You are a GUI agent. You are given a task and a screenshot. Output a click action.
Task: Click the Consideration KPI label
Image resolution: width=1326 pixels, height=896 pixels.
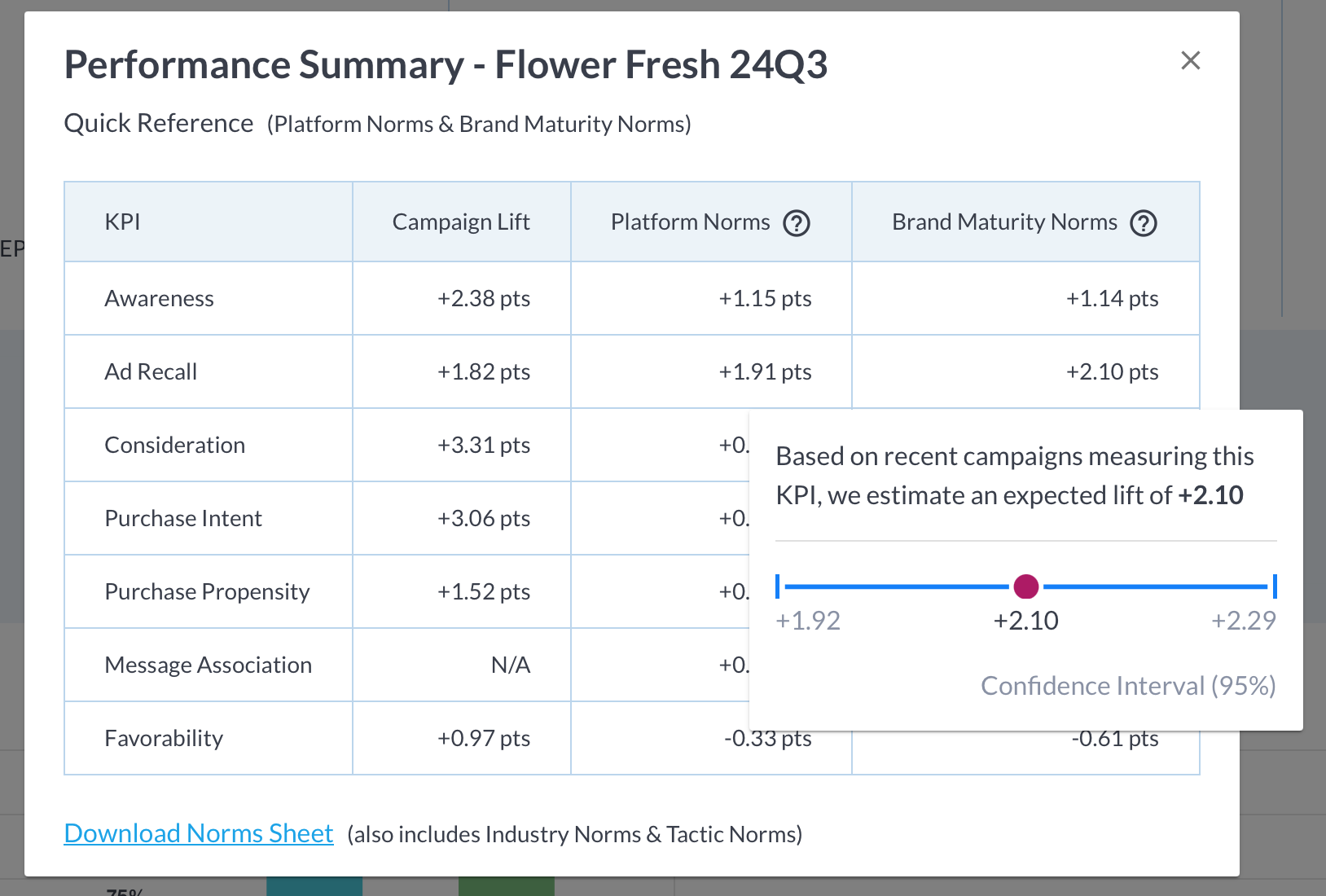click(174, 445)
